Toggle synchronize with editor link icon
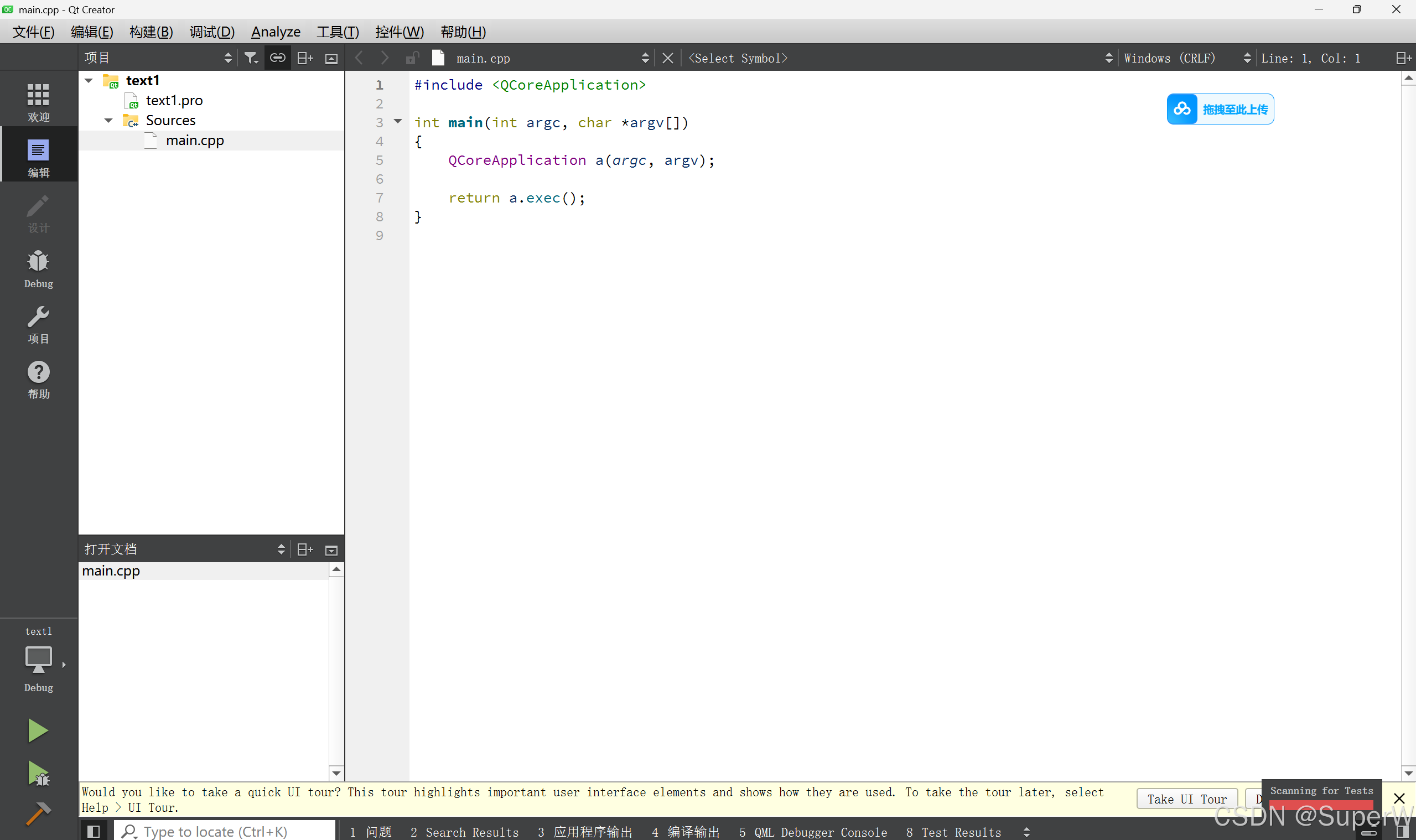This screenshot has height=840, width=1416. coord(277,58)
